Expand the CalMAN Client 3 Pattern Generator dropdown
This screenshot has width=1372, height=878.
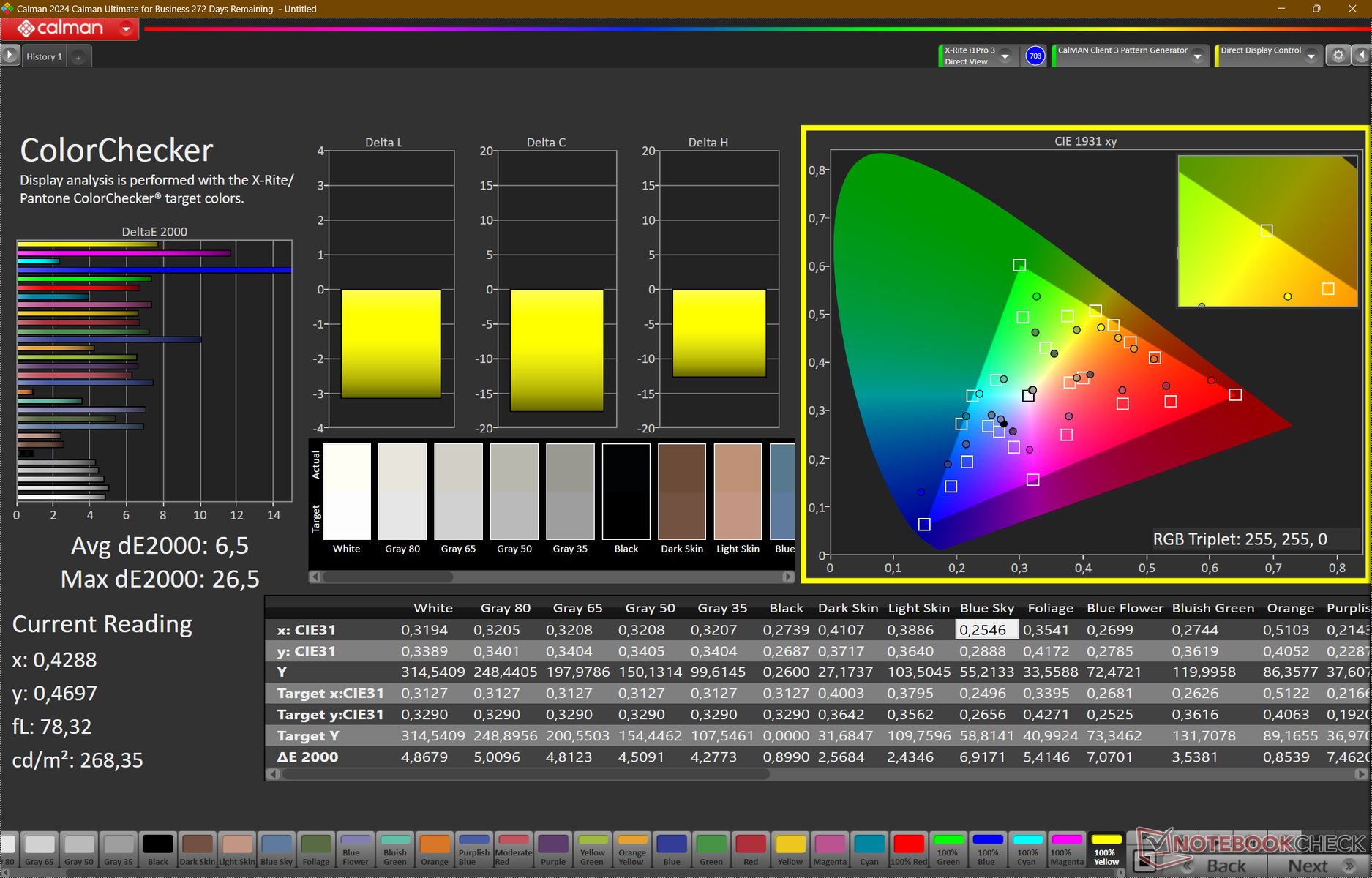click(x=1197, y=56)
